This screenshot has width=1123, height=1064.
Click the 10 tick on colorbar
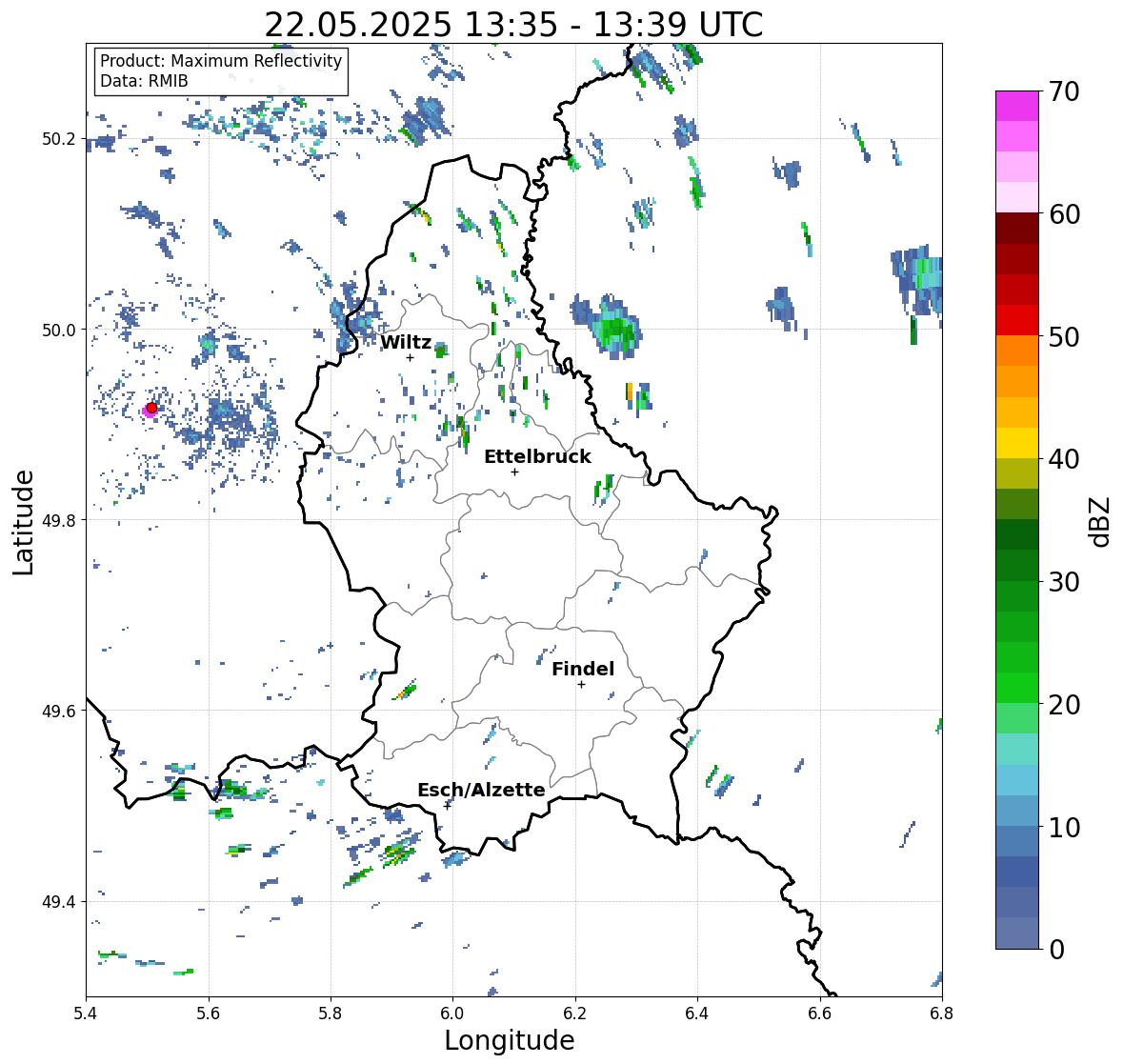1064,827
